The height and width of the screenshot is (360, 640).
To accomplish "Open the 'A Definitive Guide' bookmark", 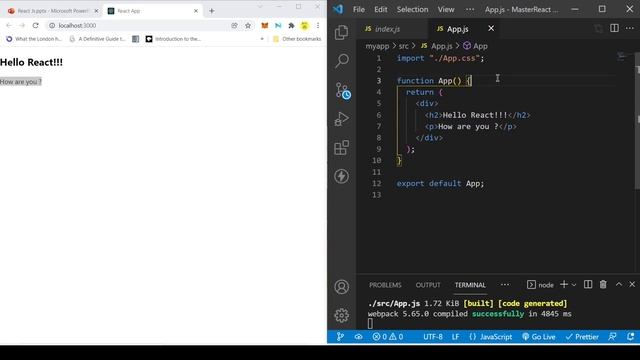I will point(98,39).
